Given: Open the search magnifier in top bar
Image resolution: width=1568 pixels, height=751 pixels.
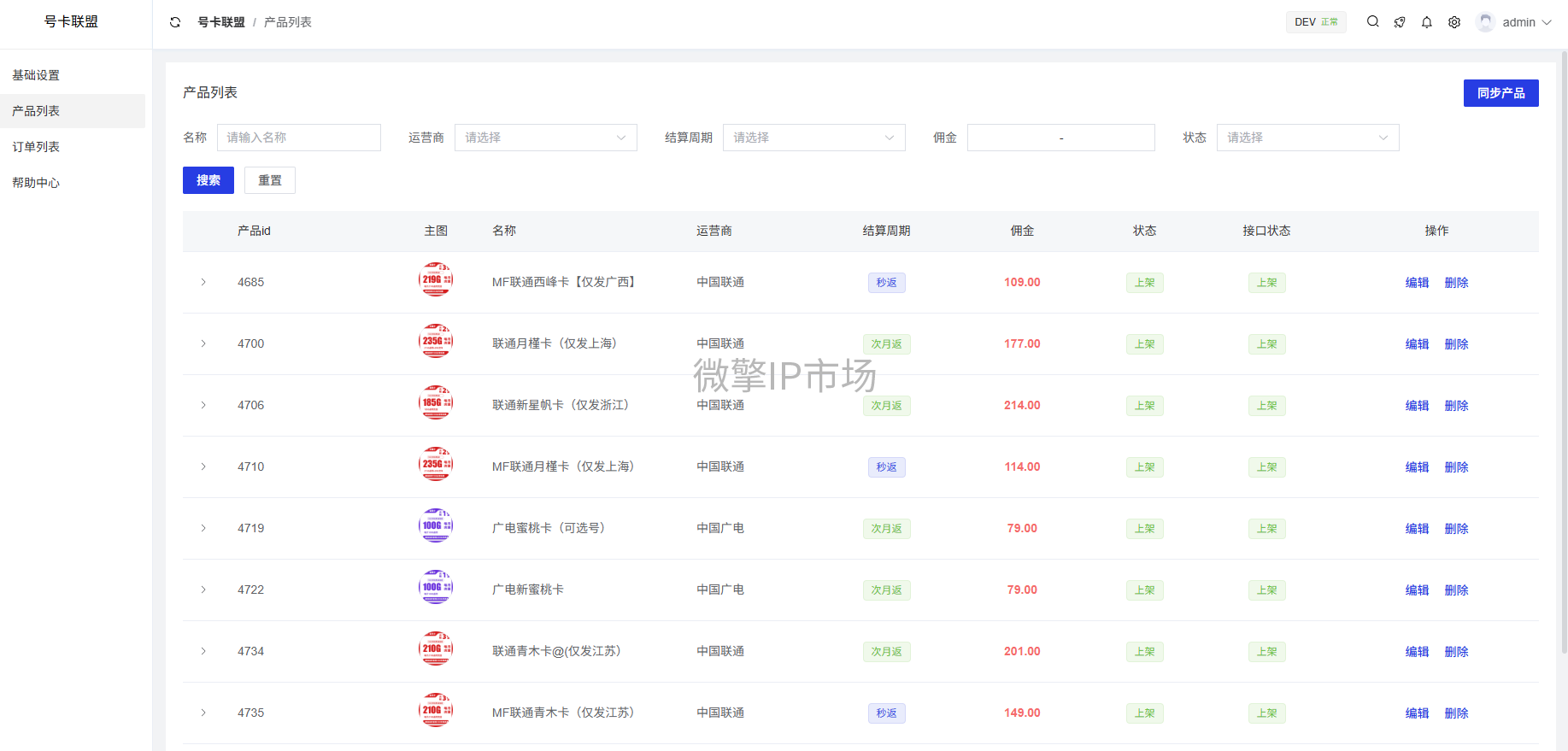Looking at the screenshot, I should coord(1372,22).
